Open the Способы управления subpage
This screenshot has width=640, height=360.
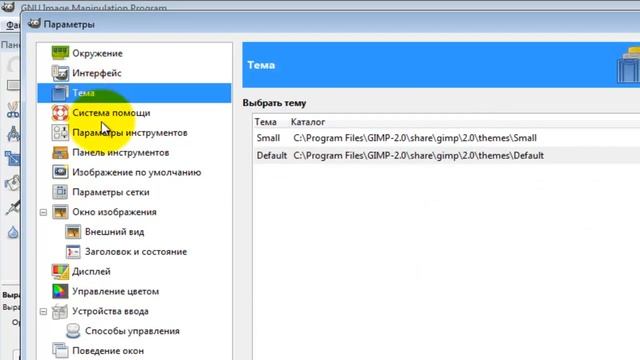pyautogui.click(x=132, y=331)
